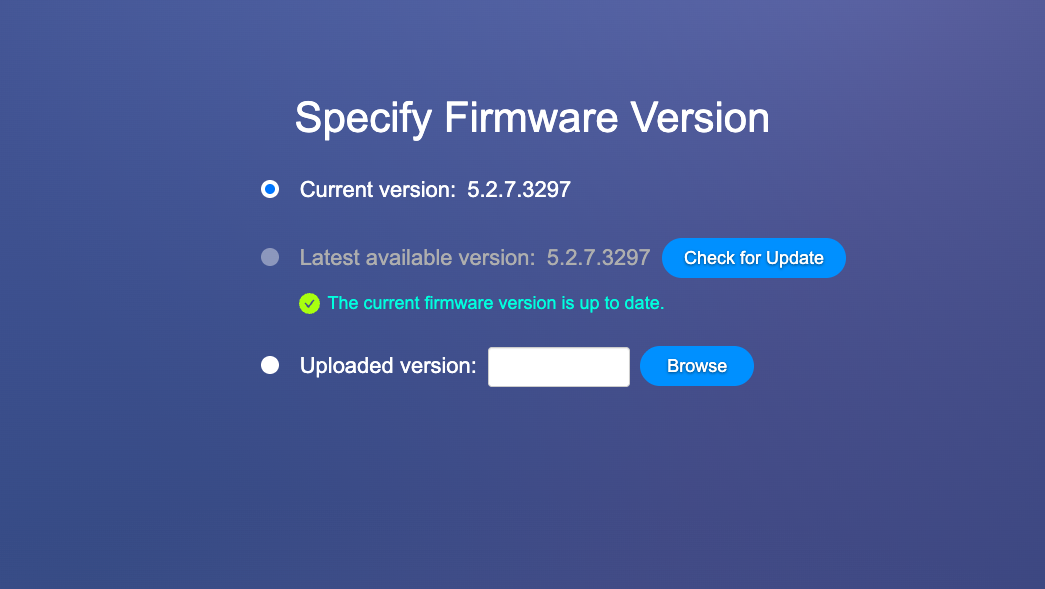Select the Latest available version radio button
Viewport: 1045px width, 589px height.
tap(270, 257)
